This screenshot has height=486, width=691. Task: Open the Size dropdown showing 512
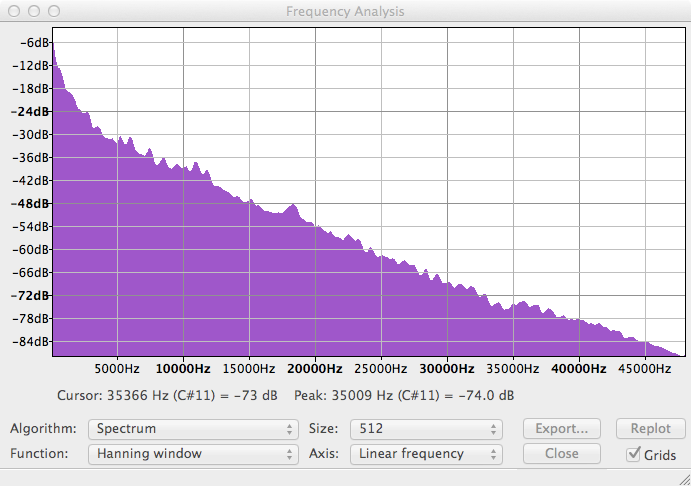pyautogui.click(x=426, y=429)
